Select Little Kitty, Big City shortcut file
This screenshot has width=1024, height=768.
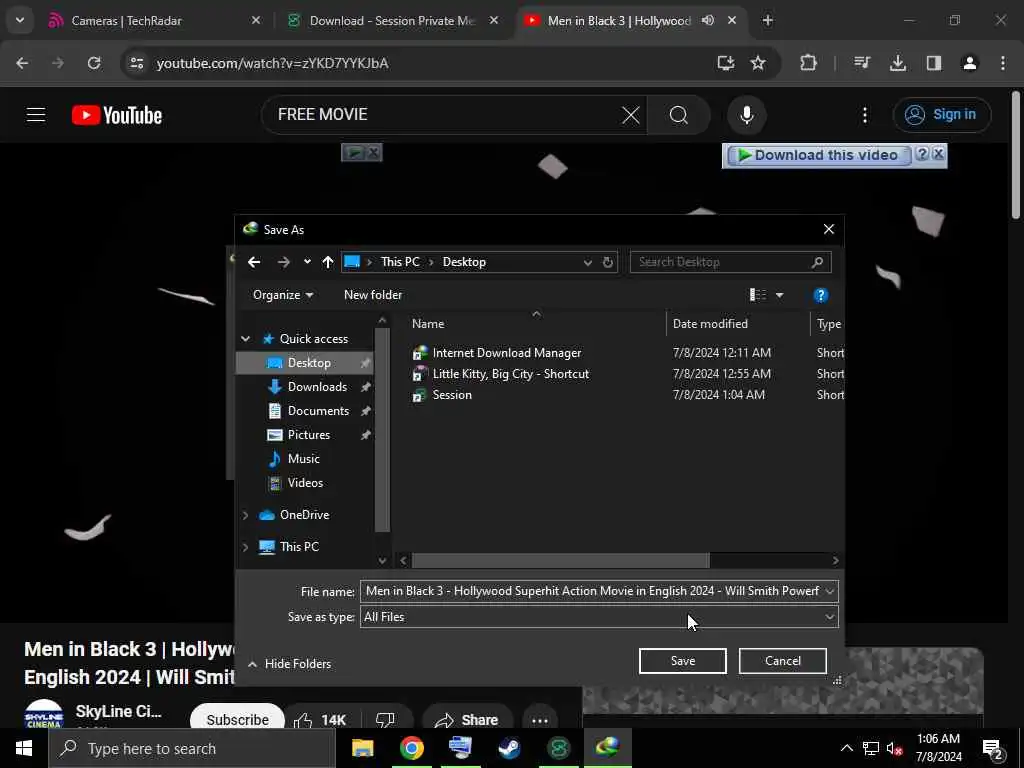pyautogui.click(x=510, y=374)
